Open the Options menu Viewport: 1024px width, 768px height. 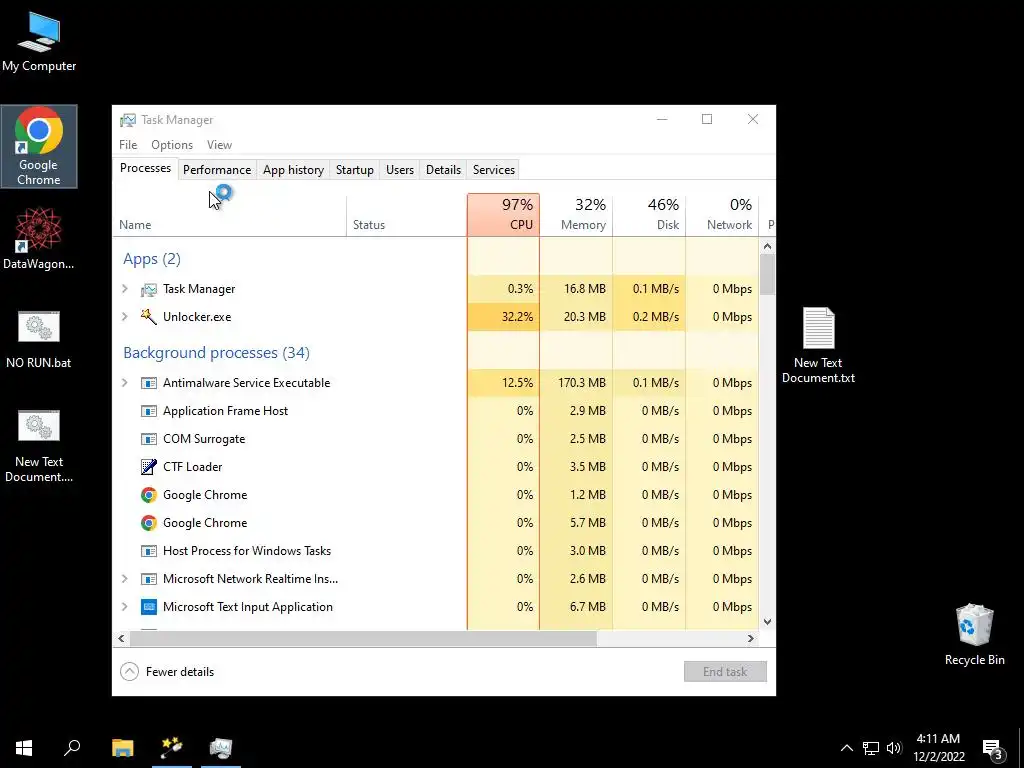coord(172,145)
